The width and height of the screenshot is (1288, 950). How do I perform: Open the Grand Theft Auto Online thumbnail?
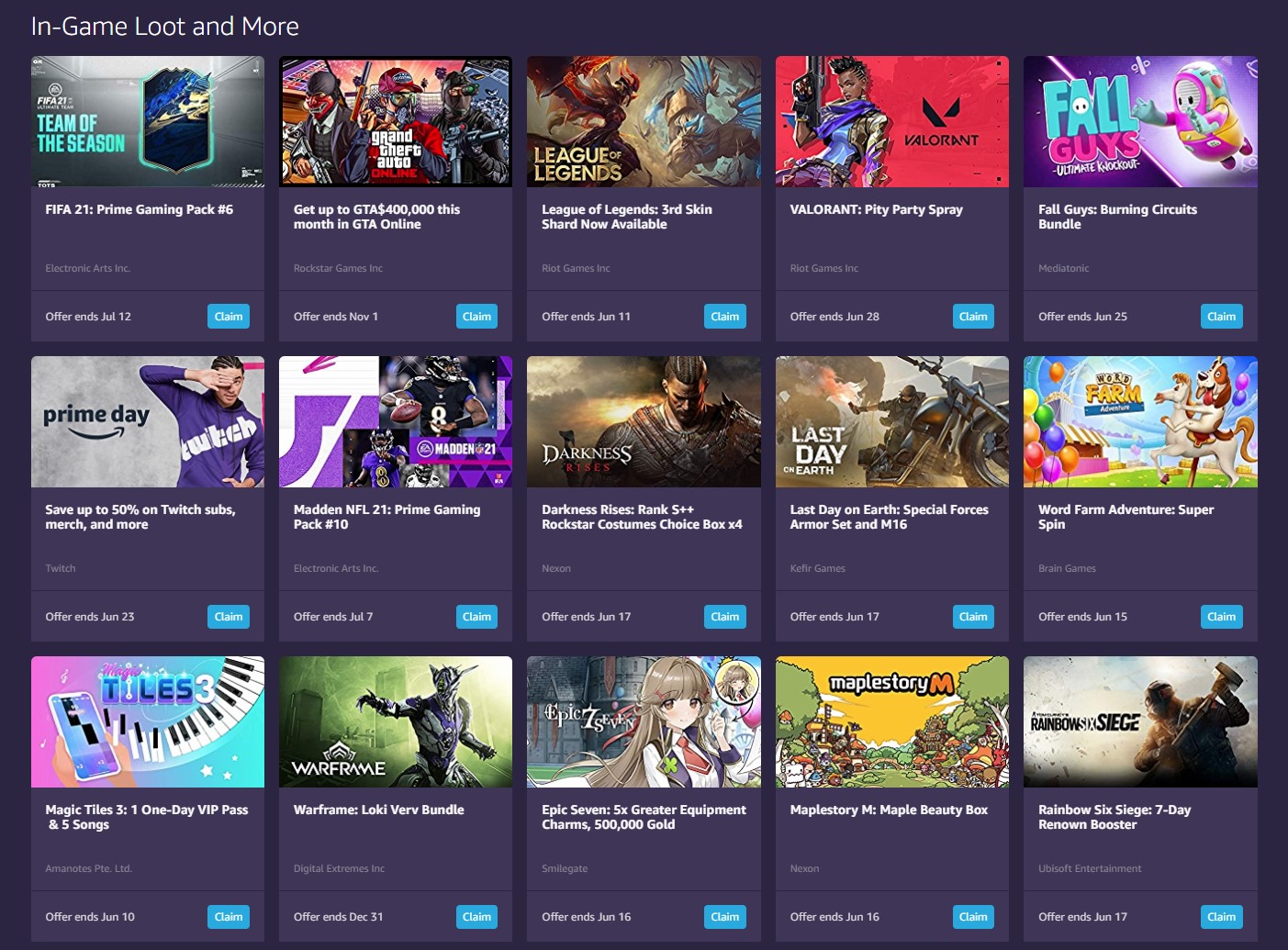pos(396,121)
